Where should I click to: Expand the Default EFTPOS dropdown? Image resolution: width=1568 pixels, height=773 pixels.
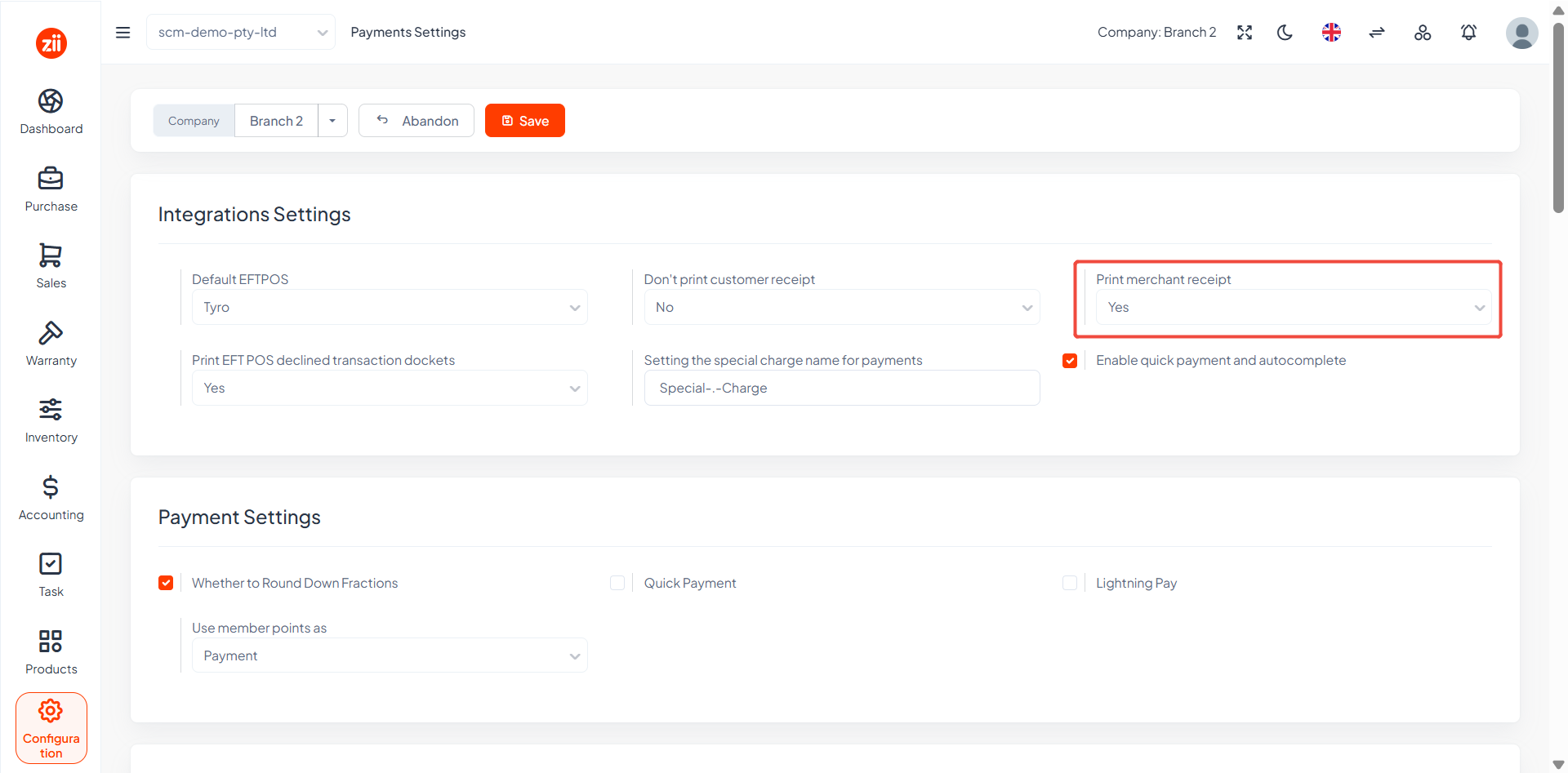(390, 307)
